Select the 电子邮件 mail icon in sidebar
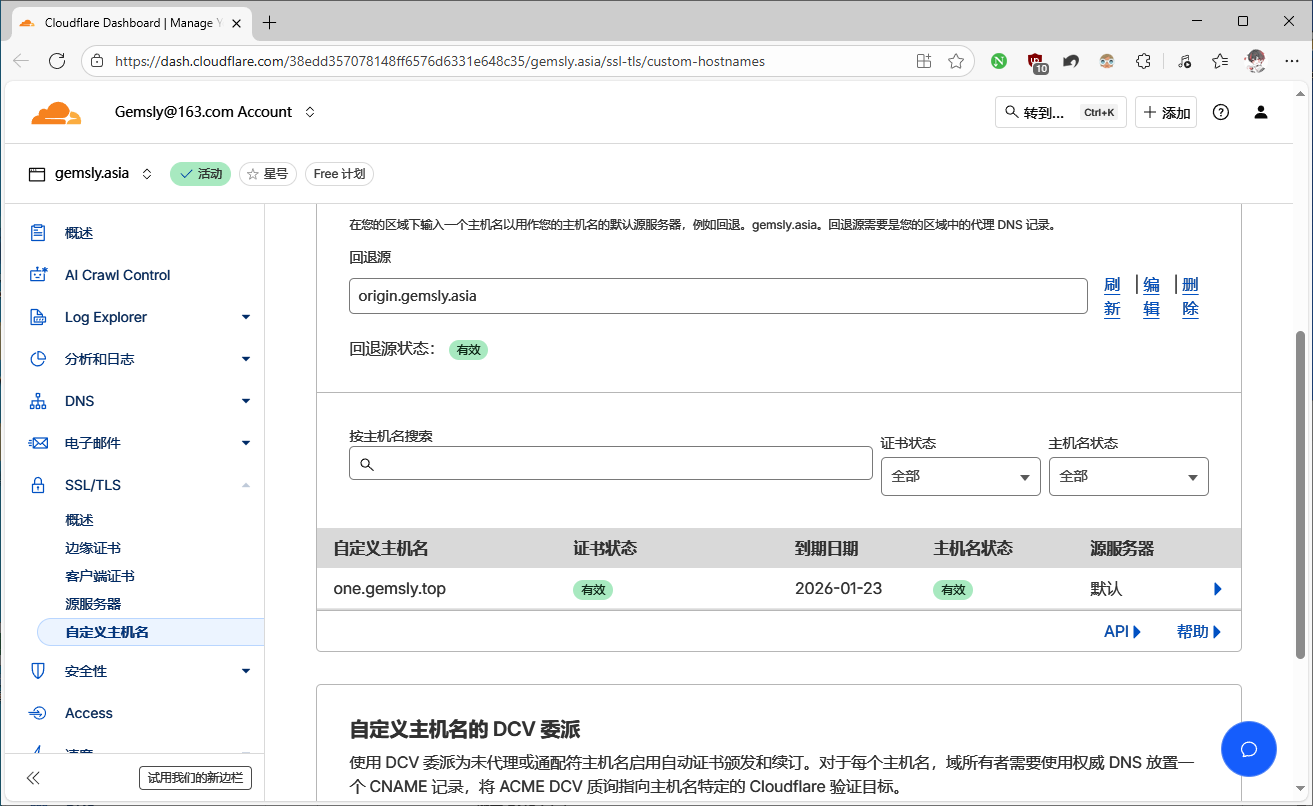Viewport: 1313px width, 806px height. point(38,442)
